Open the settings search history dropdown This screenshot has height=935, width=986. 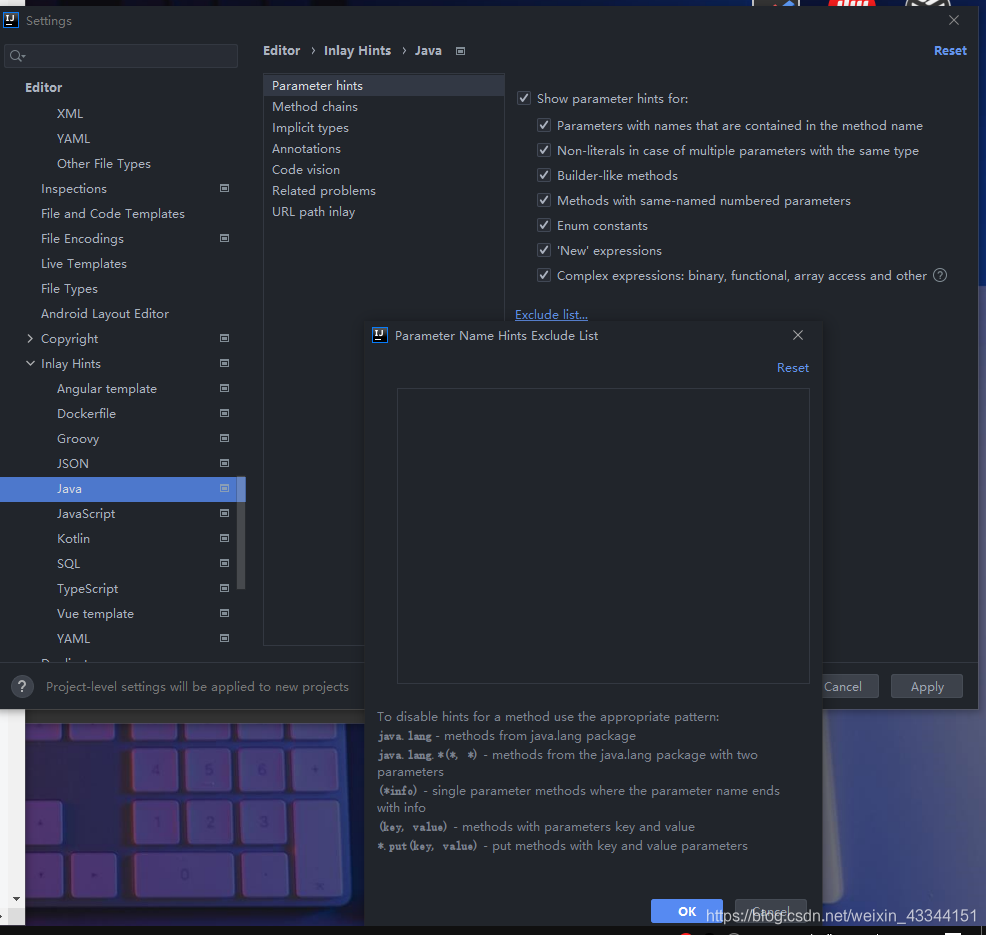tap(18, 56)
